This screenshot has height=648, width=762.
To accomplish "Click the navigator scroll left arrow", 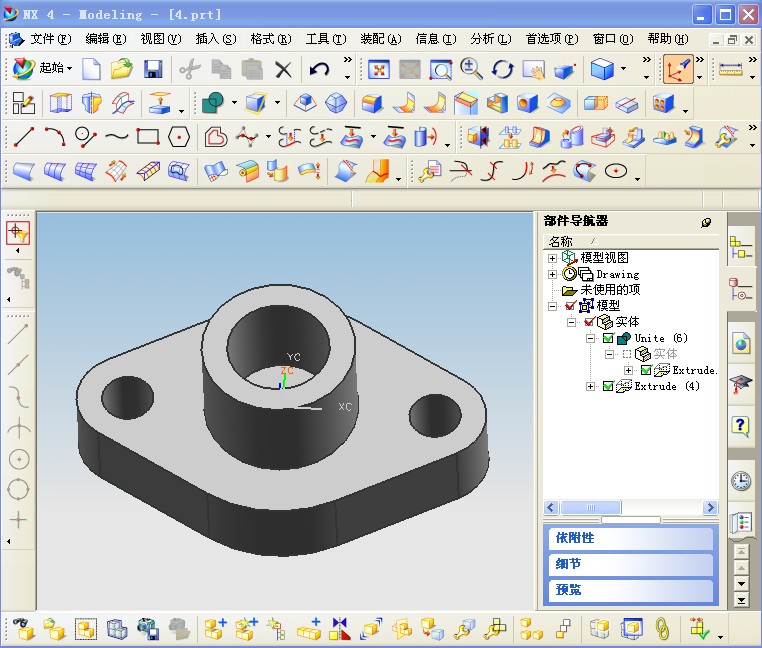I will [551, 508].
